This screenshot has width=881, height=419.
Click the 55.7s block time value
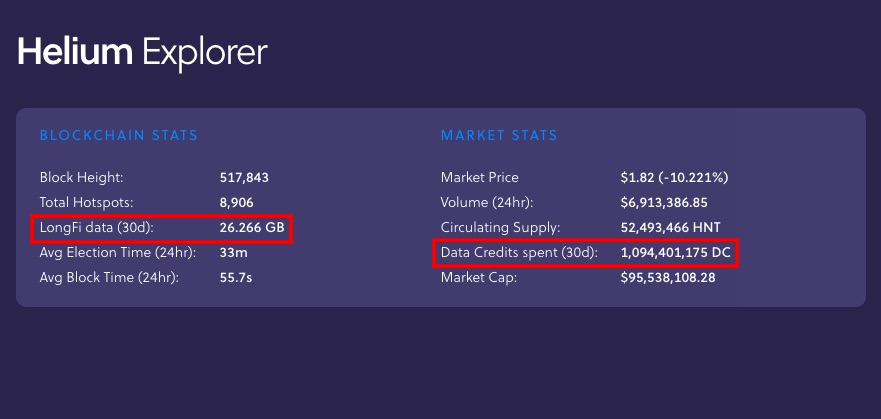[236, 277]
